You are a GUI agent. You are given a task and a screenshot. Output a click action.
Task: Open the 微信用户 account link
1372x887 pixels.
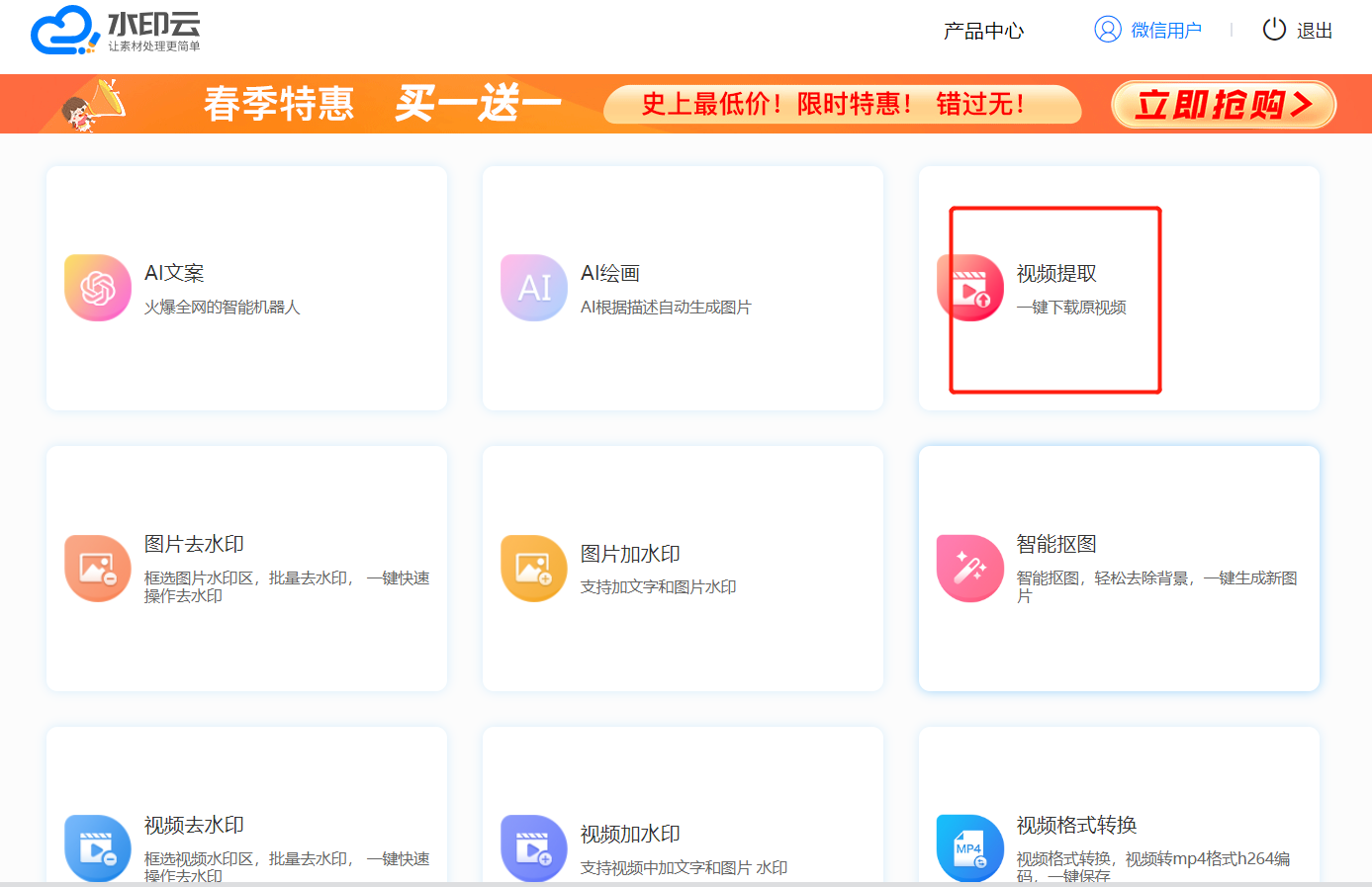click(1166, 31)
